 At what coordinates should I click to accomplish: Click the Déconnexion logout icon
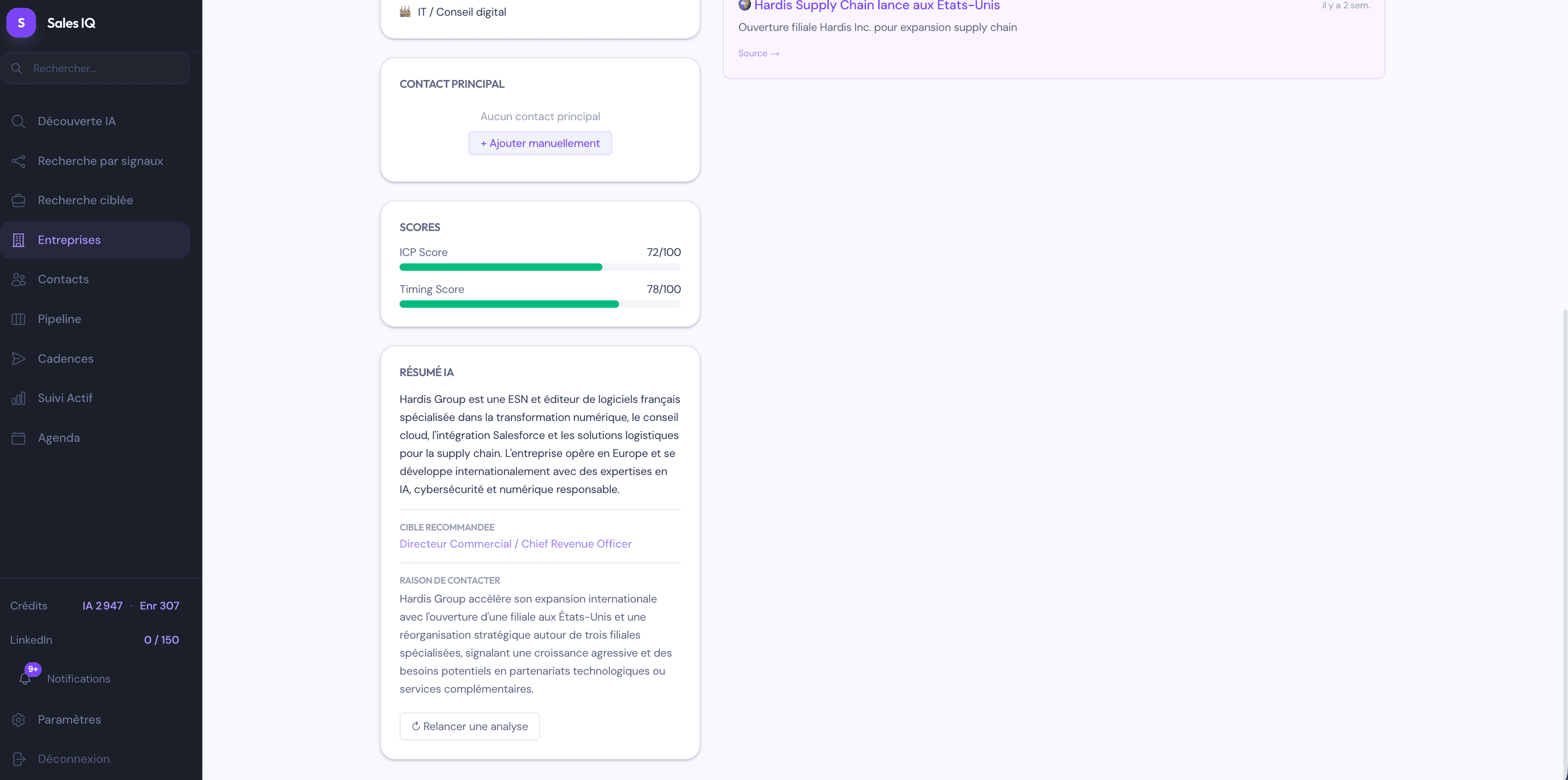tap(18, 759)
